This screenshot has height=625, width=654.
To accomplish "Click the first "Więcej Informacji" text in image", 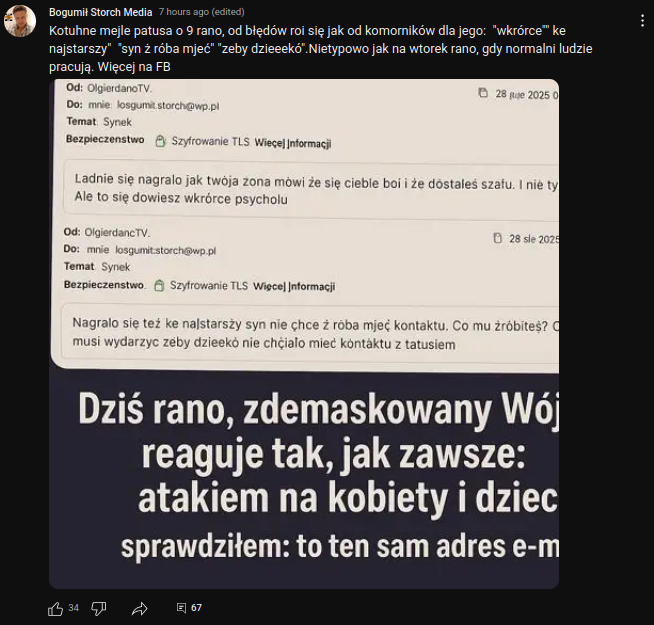I will (x=293, y=143).
